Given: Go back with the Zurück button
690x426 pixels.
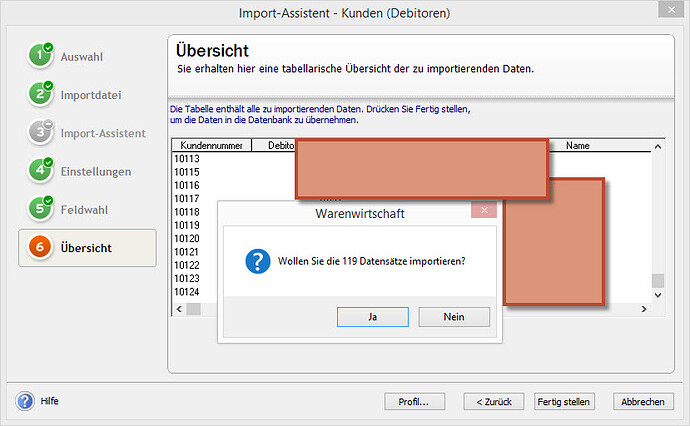Looking at the screenshot, I should click(494, 402).
